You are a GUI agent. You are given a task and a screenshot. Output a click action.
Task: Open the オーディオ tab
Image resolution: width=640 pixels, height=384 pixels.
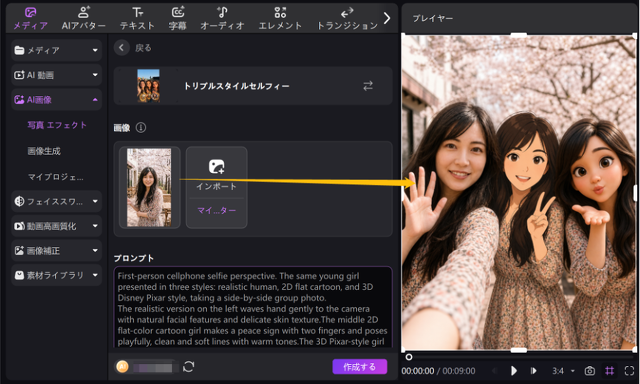pyautogui.click(x=222, y=19)
